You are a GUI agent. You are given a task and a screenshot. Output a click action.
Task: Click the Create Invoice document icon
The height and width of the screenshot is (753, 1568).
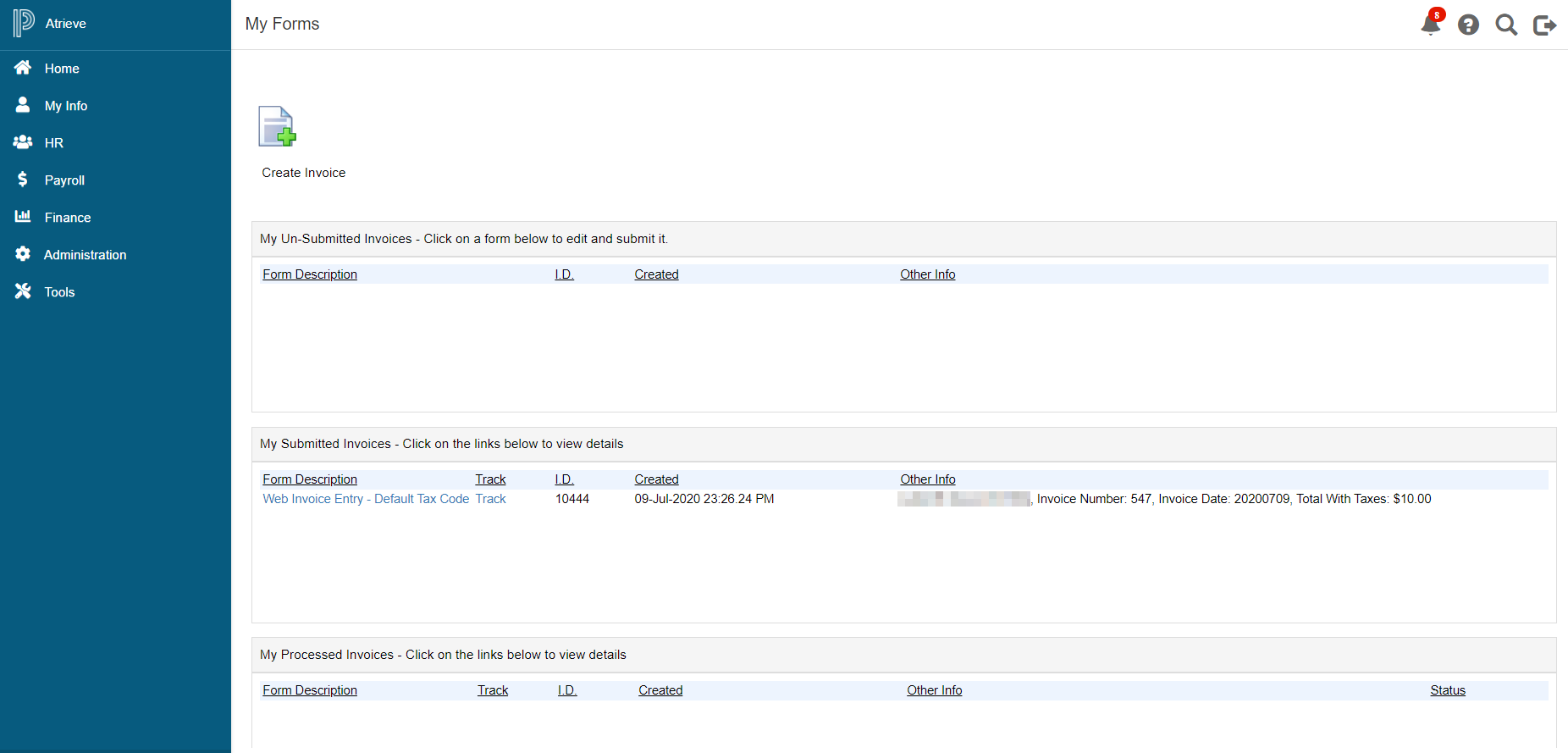(x=277, y=127)
